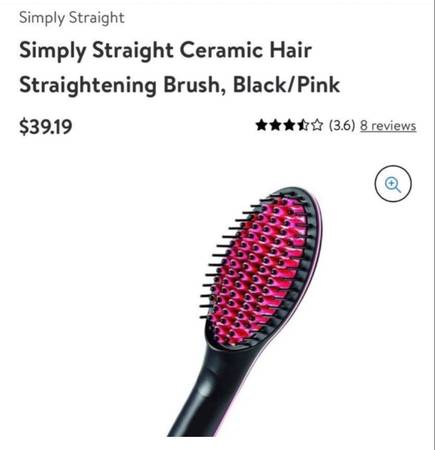Click the 'Black/Pink' color text in title
This screenshot has width=435, height=450.
coord(286,85)
